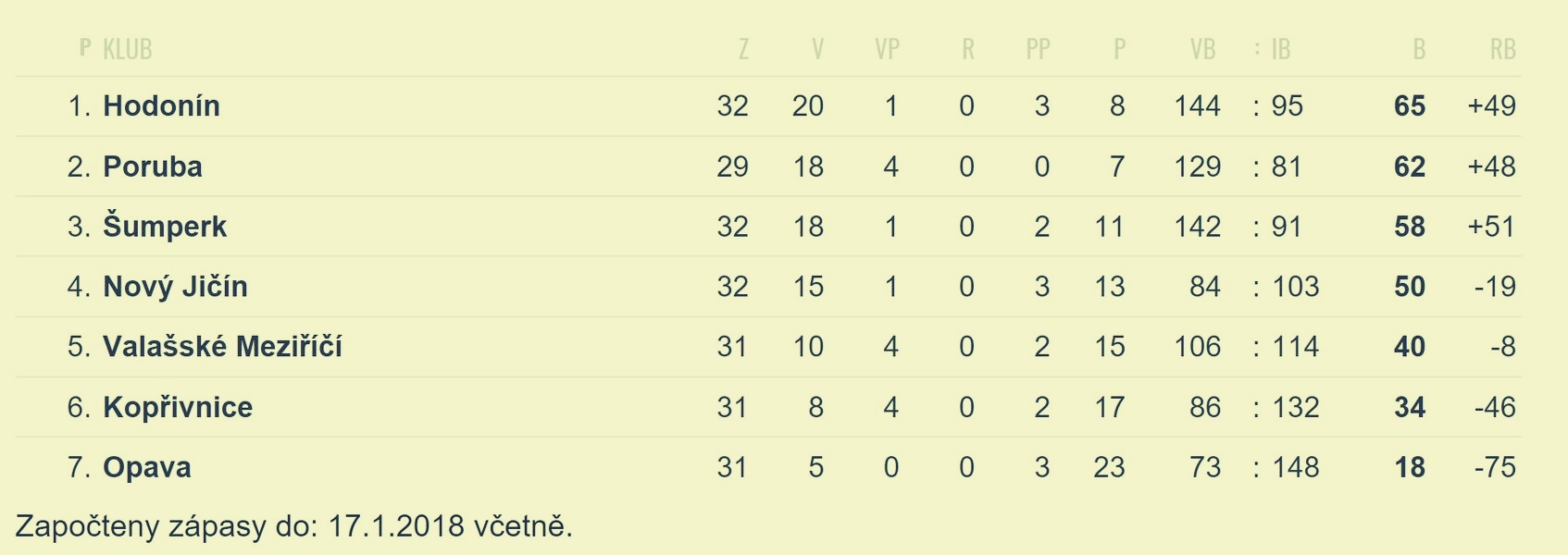
Task: Click the Z column header
Action: (x=743, y=49)
